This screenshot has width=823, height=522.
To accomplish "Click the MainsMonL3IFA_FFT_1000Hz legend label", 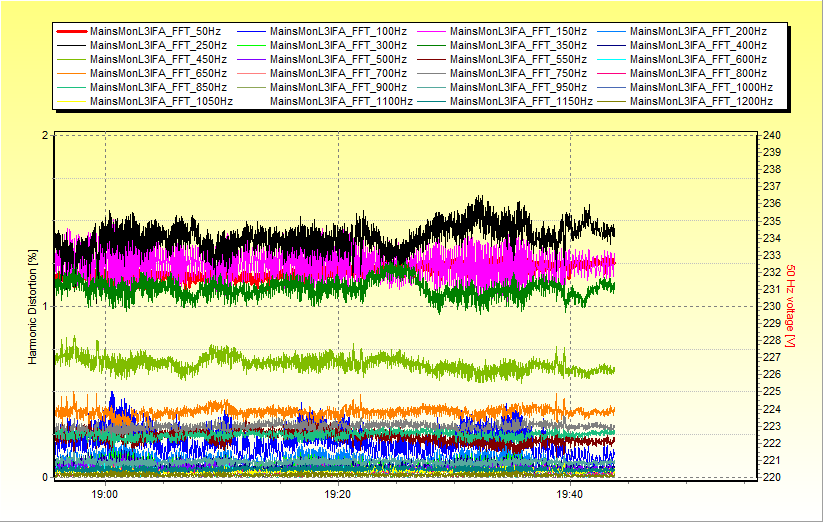I will pos(701,87).
